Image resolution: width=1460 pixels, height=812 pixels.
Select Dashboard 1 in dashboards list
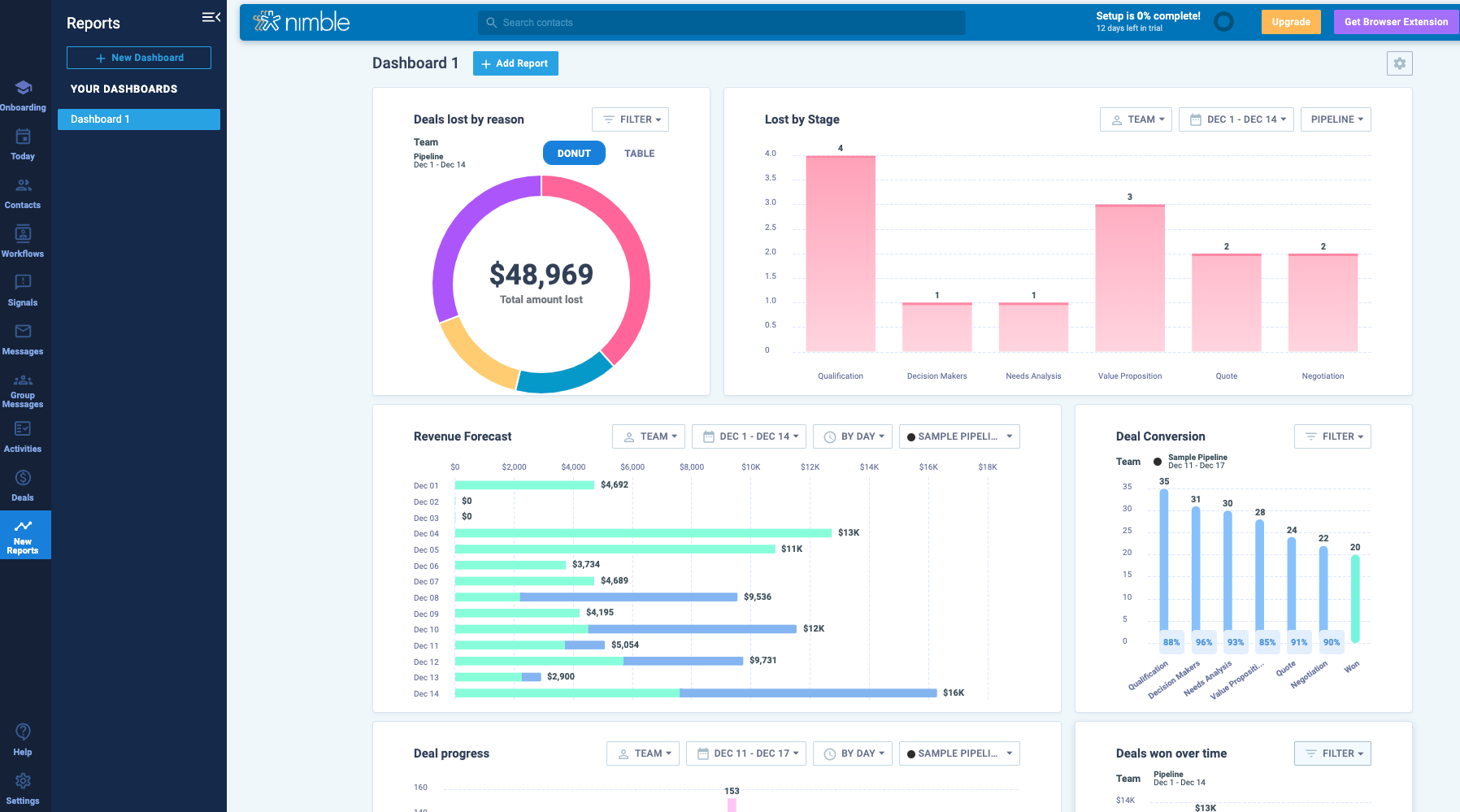[139, 119]
